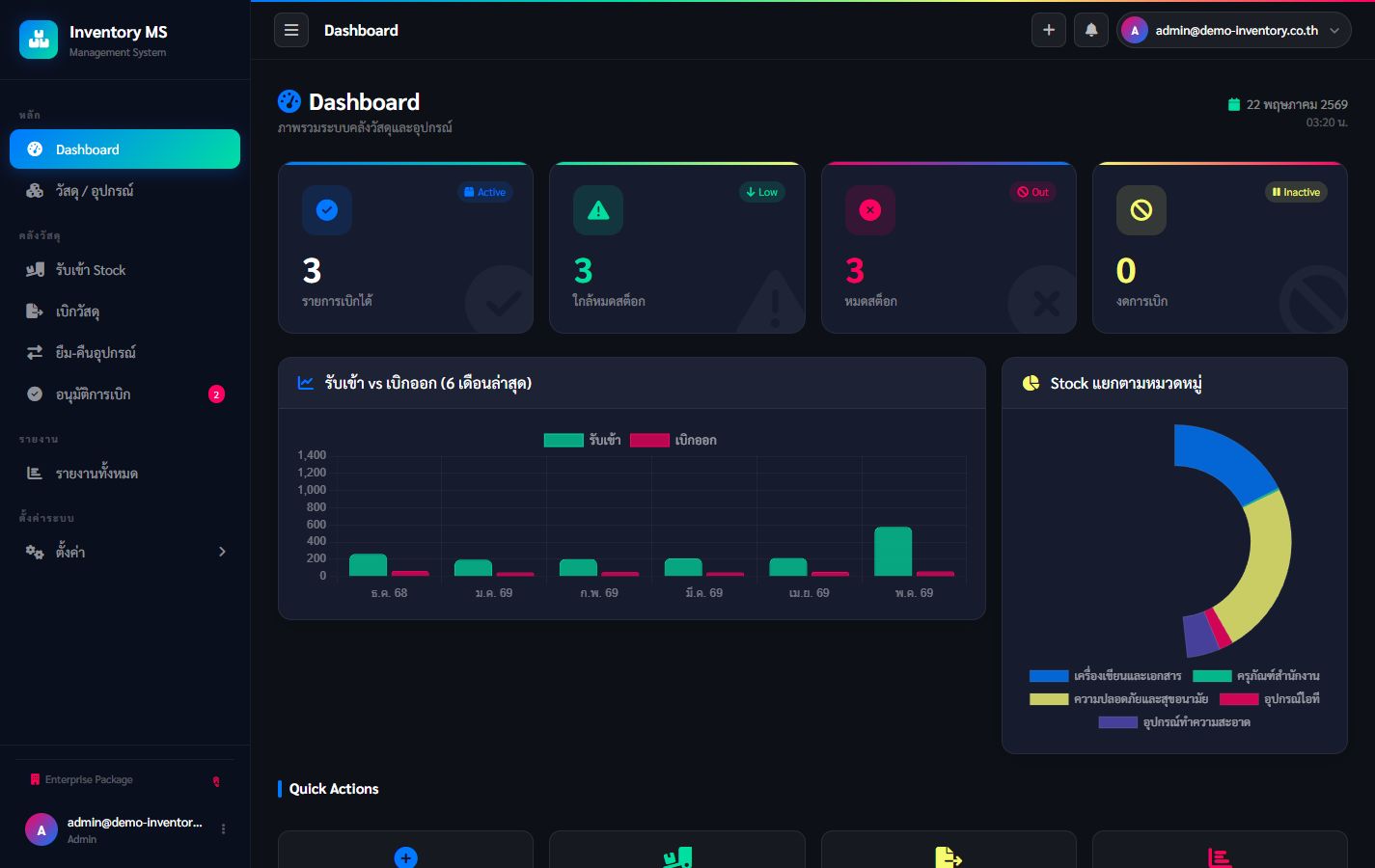Click the line chart icon in chart header

pos(306,383)
